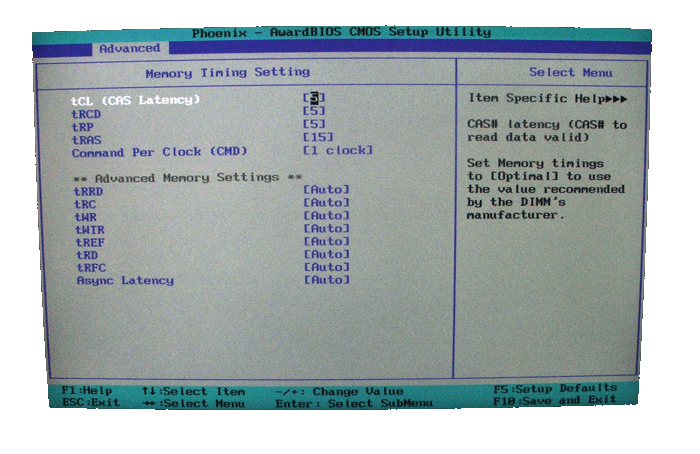Open the tRFC [Auto] value
Viewport: 700px width, 454px height.
(x=327, y=267)
